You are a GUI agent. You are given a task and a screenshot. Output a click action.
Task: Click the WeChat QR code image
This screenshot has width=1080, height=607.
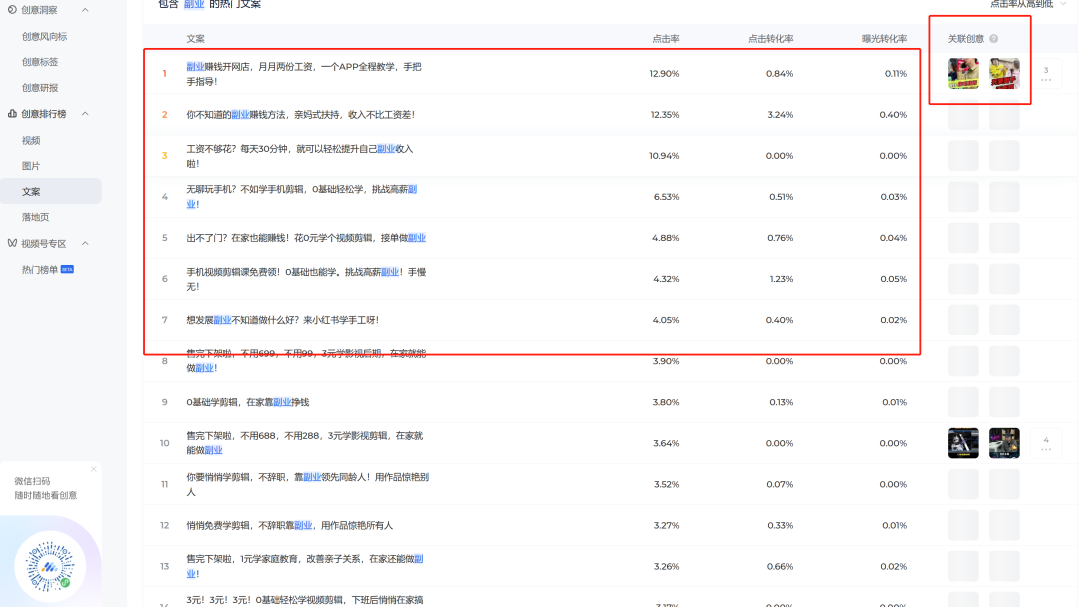(x=50, y=566)
